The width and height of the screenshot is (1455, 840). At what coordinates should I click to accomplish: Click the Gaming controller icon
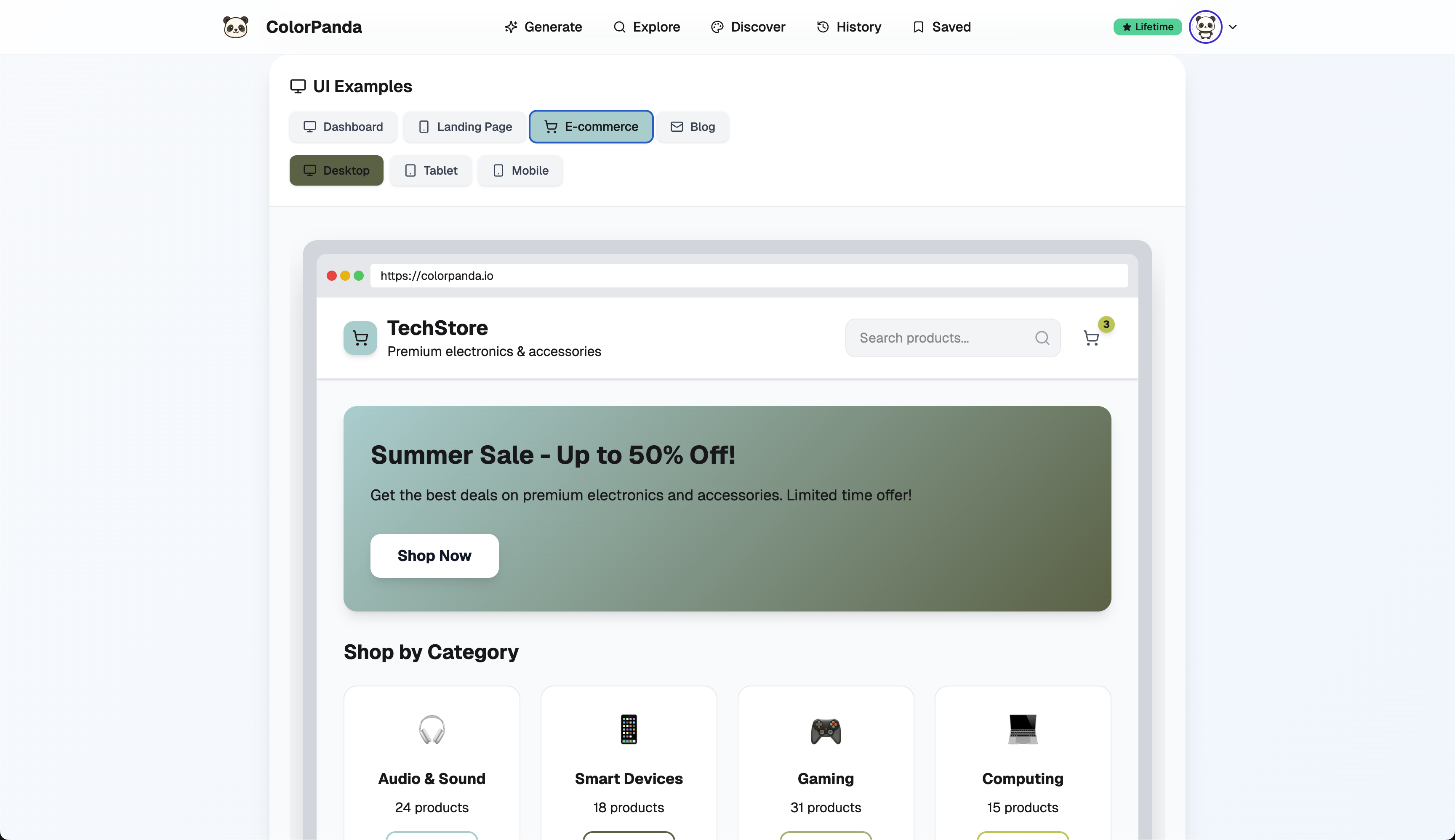(x=825, y=730)
